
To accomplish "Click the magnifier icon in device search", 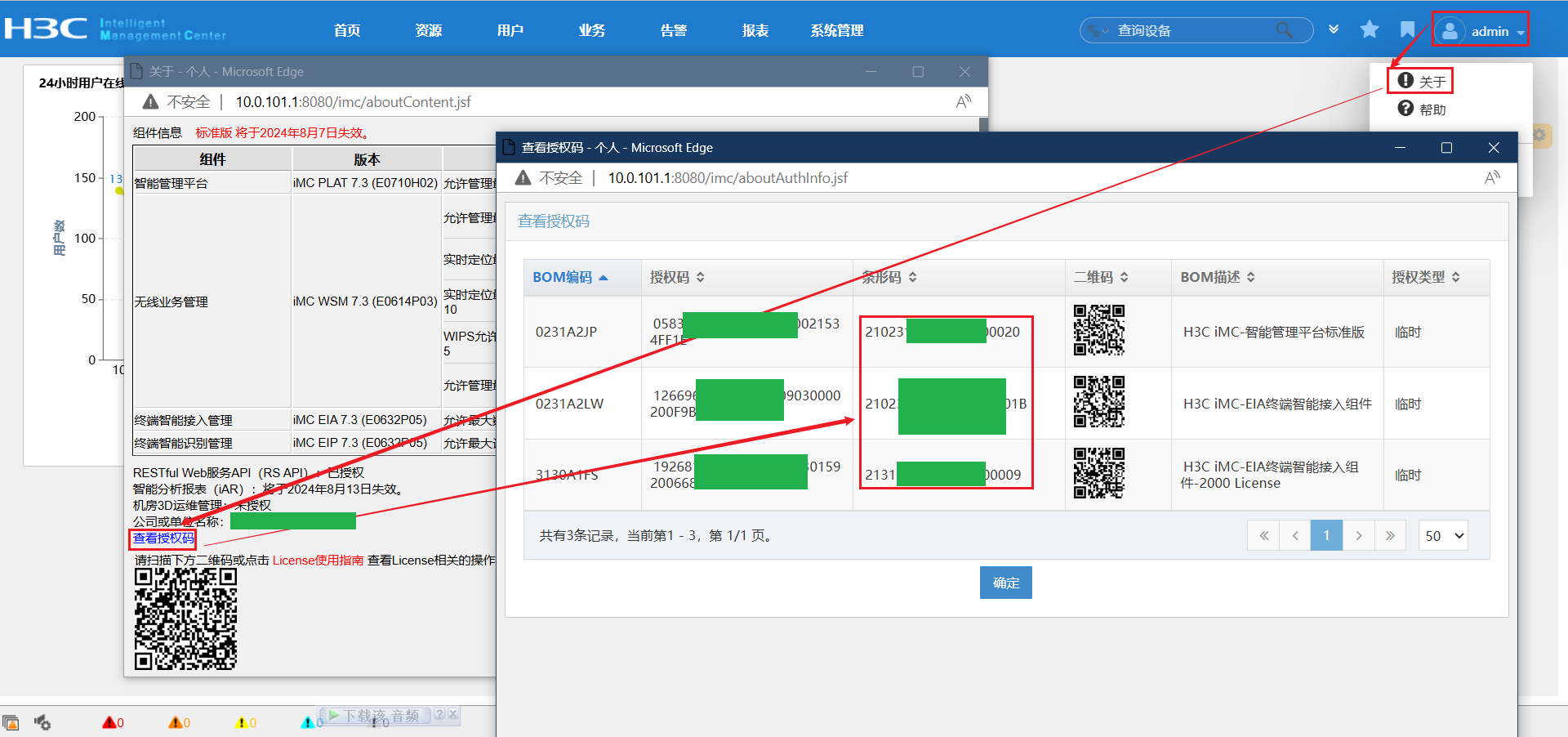I will click(1284, 30).
